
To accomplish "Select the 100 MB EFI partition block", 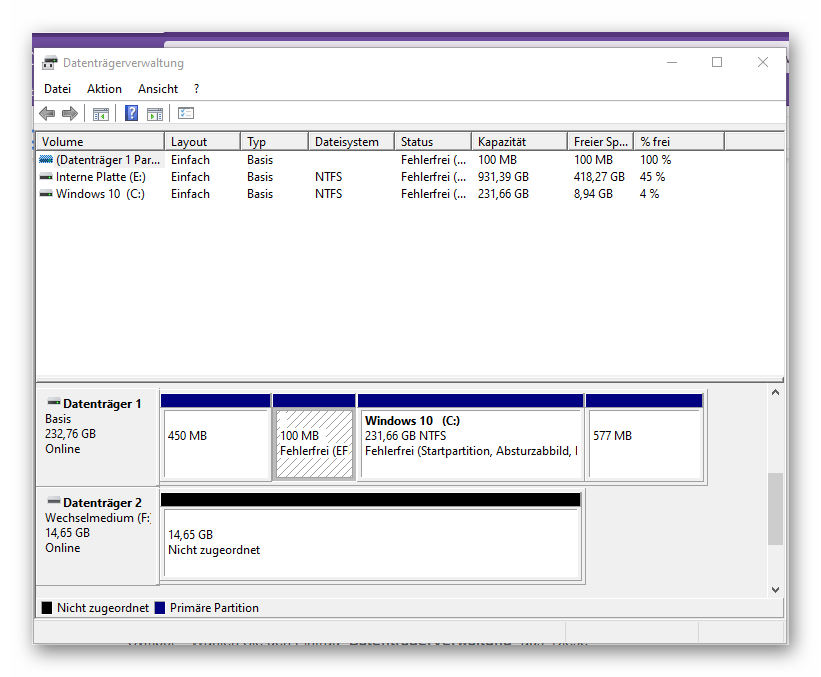I will [x=314, y=437].
